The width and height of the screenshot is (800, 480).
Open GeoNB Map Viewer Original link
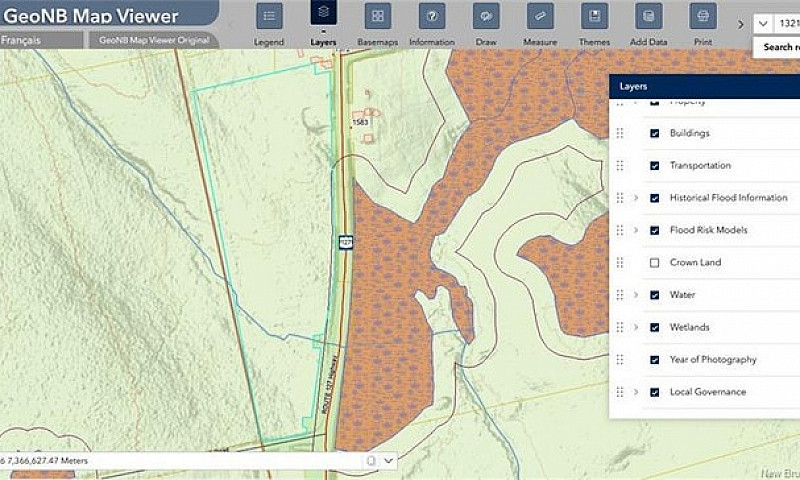[154, 40]
